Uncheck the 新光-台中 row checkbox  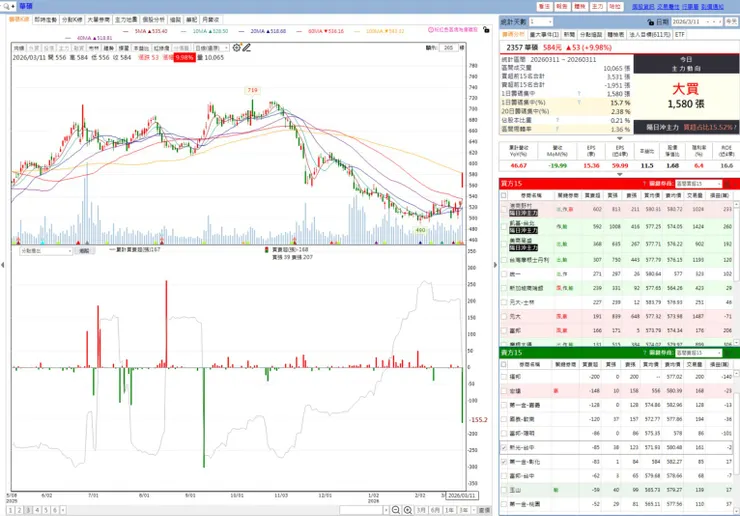coord(504,447)
